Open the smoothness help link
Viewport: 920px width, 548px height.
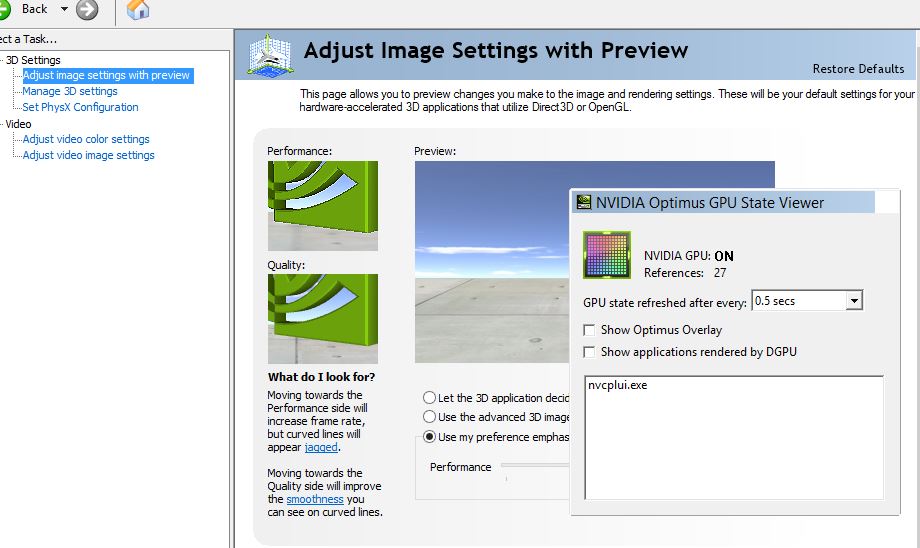coord(315,499)
